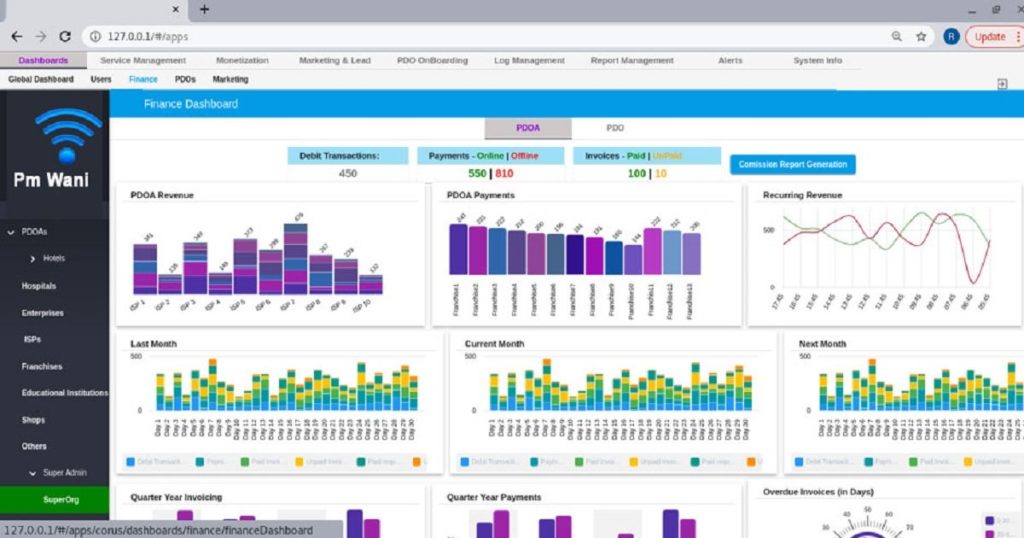The image size is (1024, 538).
Task: Expand the Hotels sidebar item
Action: pyautogui.click(x=33, y=258)
